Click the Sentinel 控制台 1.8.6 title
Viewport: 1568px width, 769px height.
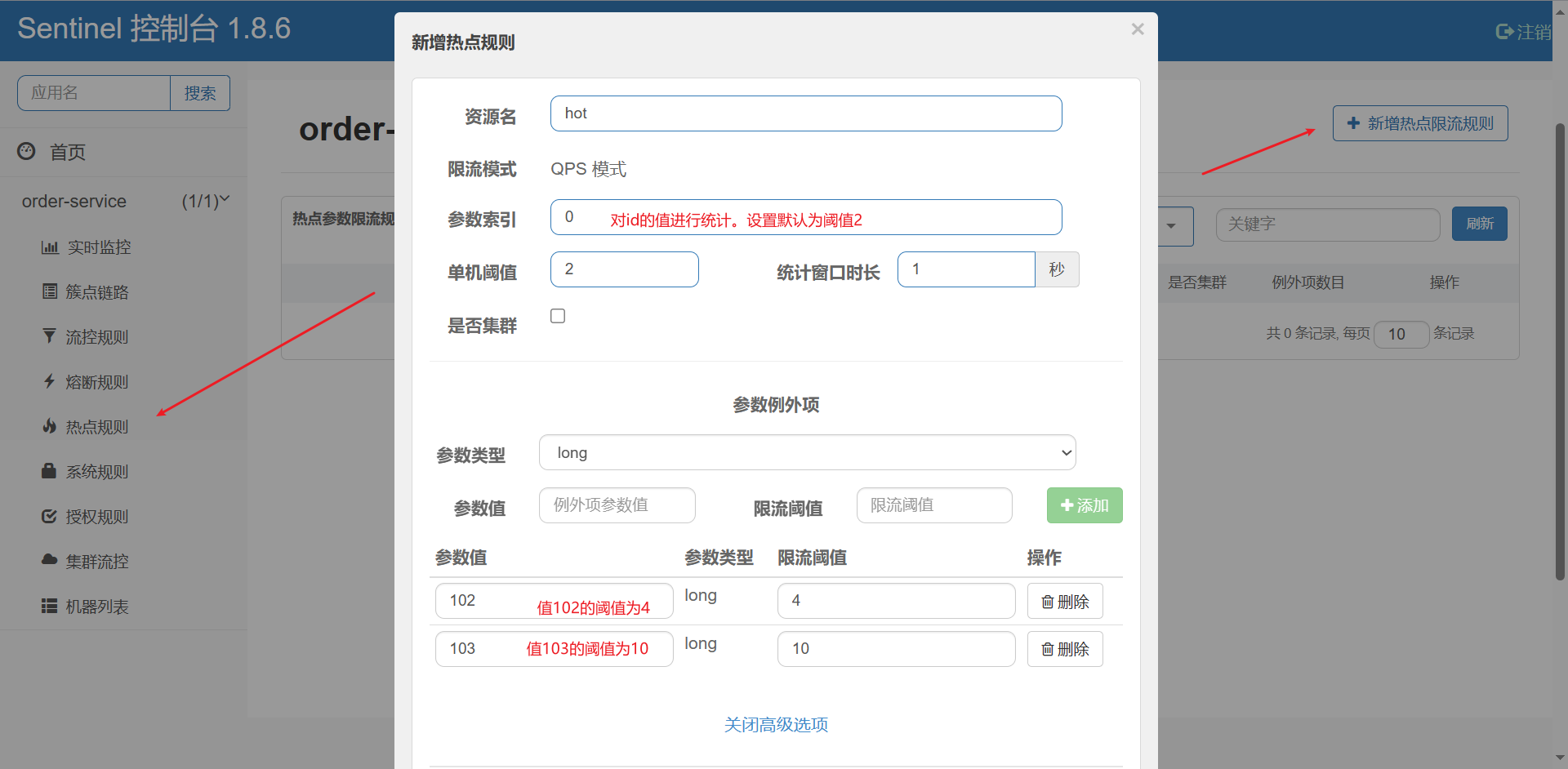pos(154,29)
